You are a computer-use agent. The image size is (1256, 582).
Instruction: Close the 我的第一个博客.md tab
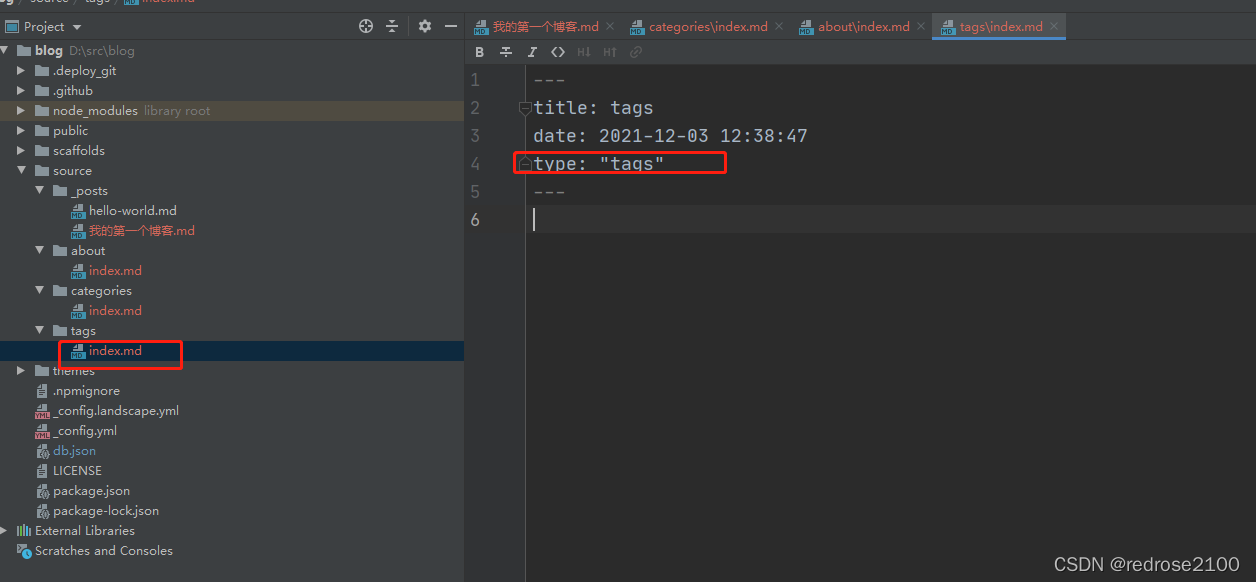[610, 27]
